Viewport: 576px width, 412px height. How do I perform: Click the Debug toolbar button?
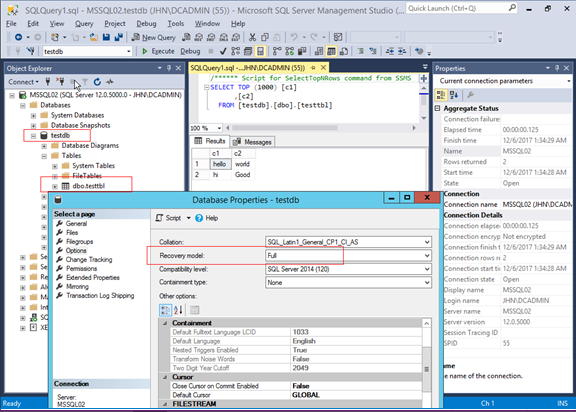(190, 51)
